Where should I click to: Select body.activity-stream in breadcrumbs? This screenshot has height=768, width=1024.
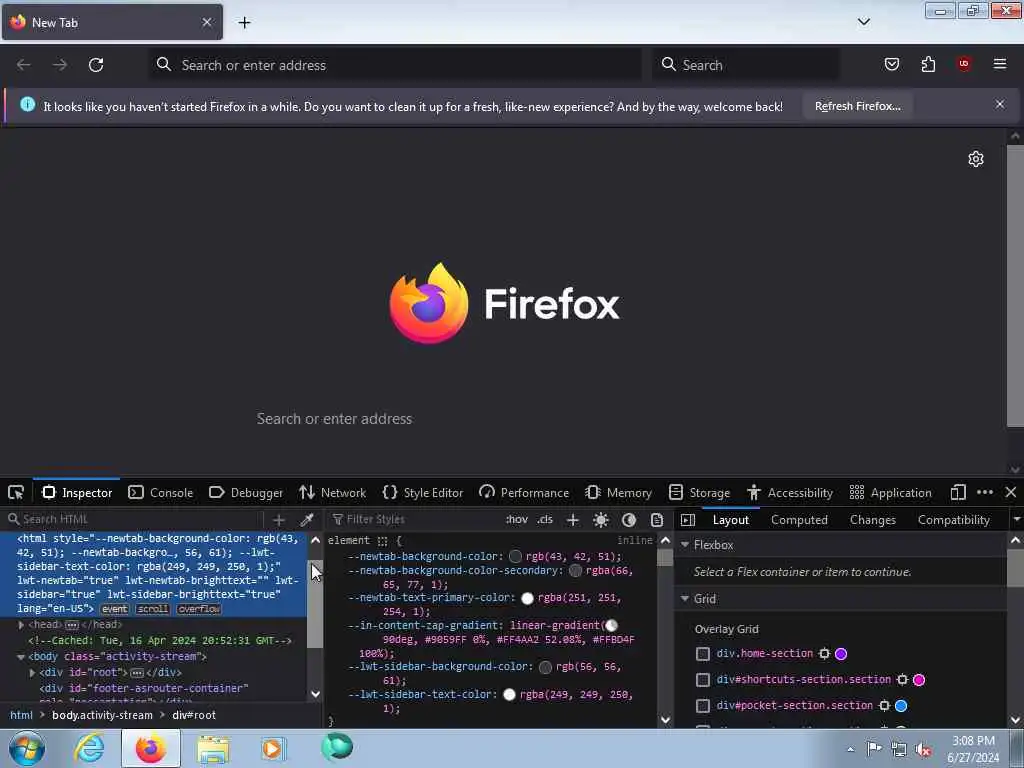[103, 715]
